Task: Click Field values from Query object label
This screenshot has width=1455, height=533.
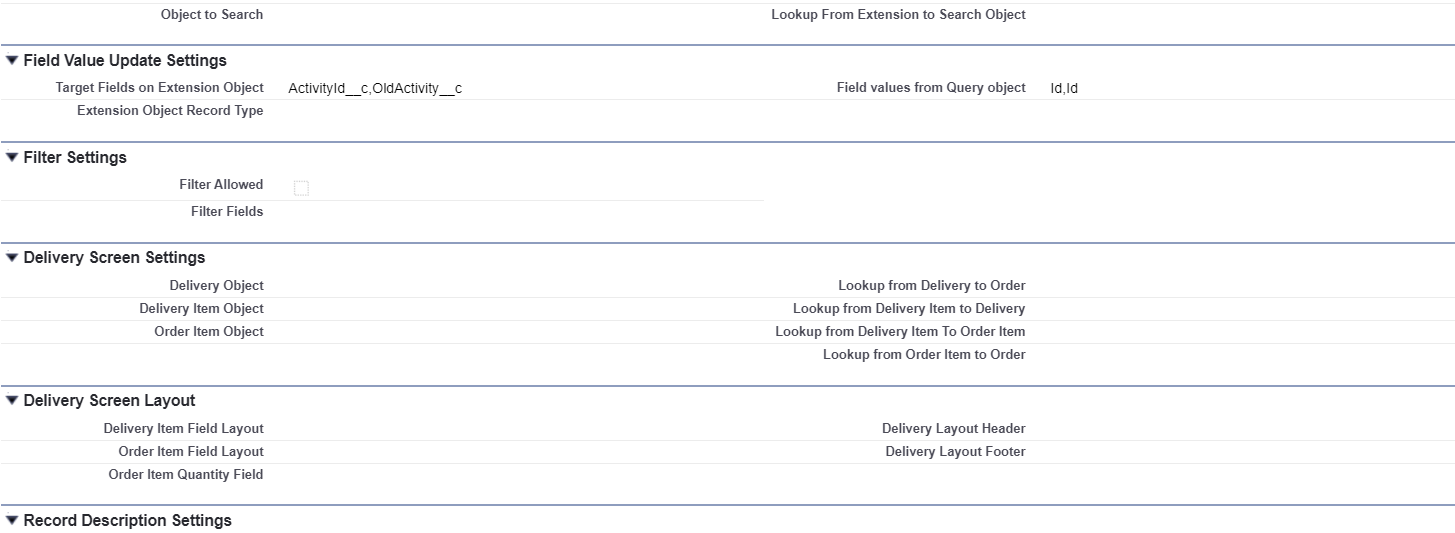Action: click(931, 88)
